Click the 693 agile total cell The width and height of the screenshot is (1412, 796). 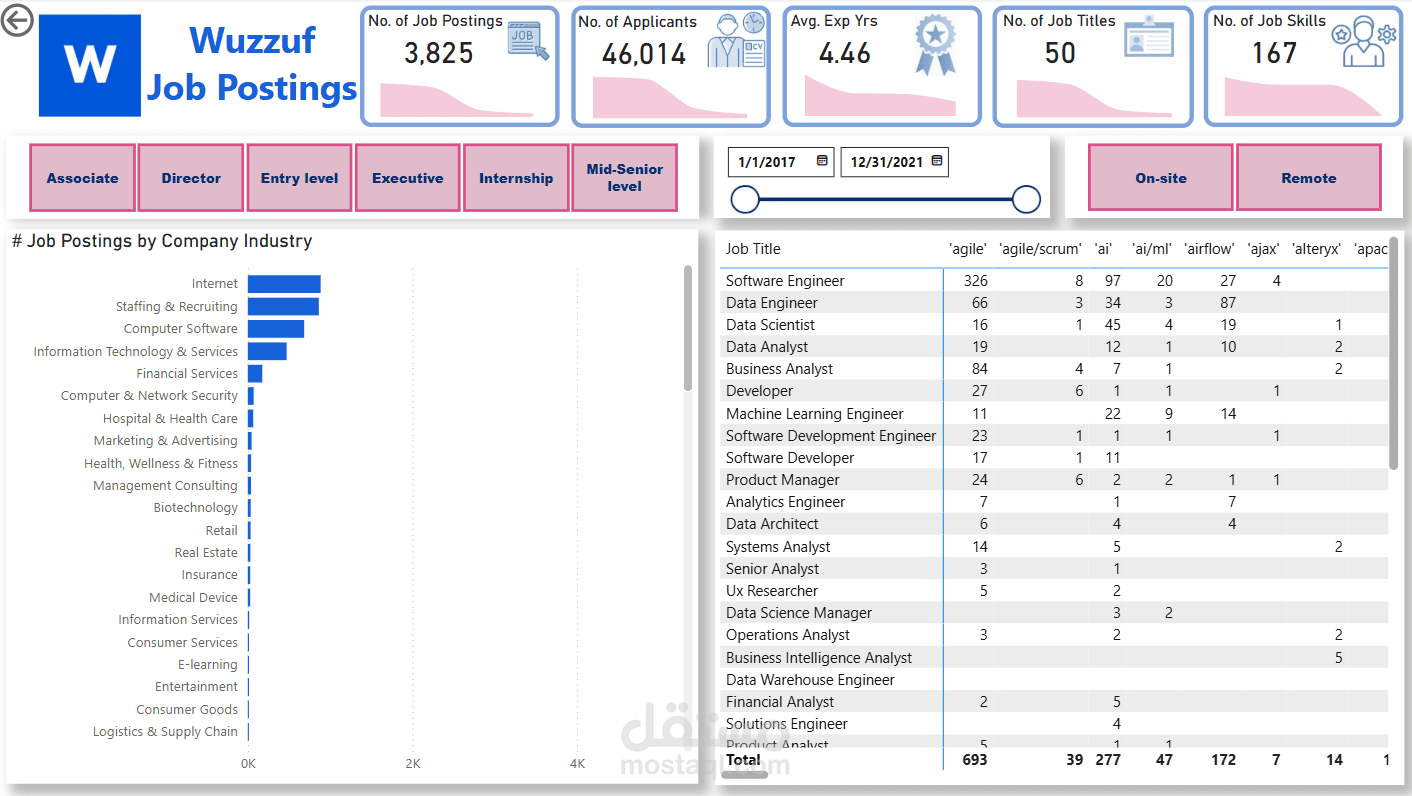[x=975, y=760]
